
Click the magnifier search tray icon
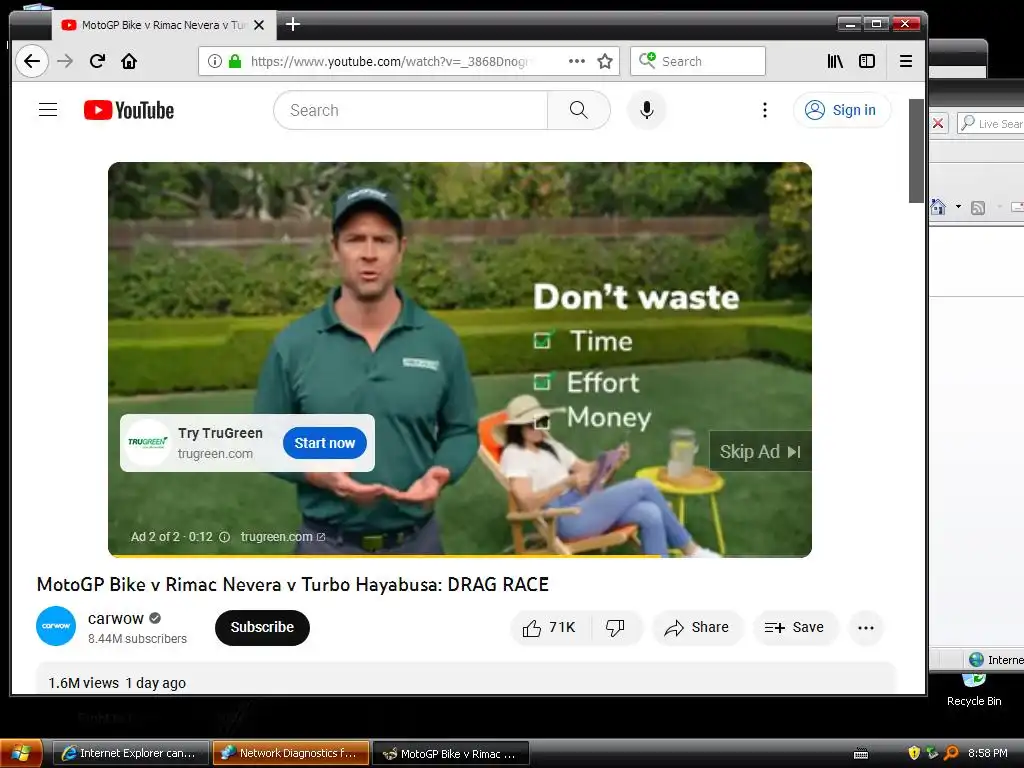click(x=952, y=753)
